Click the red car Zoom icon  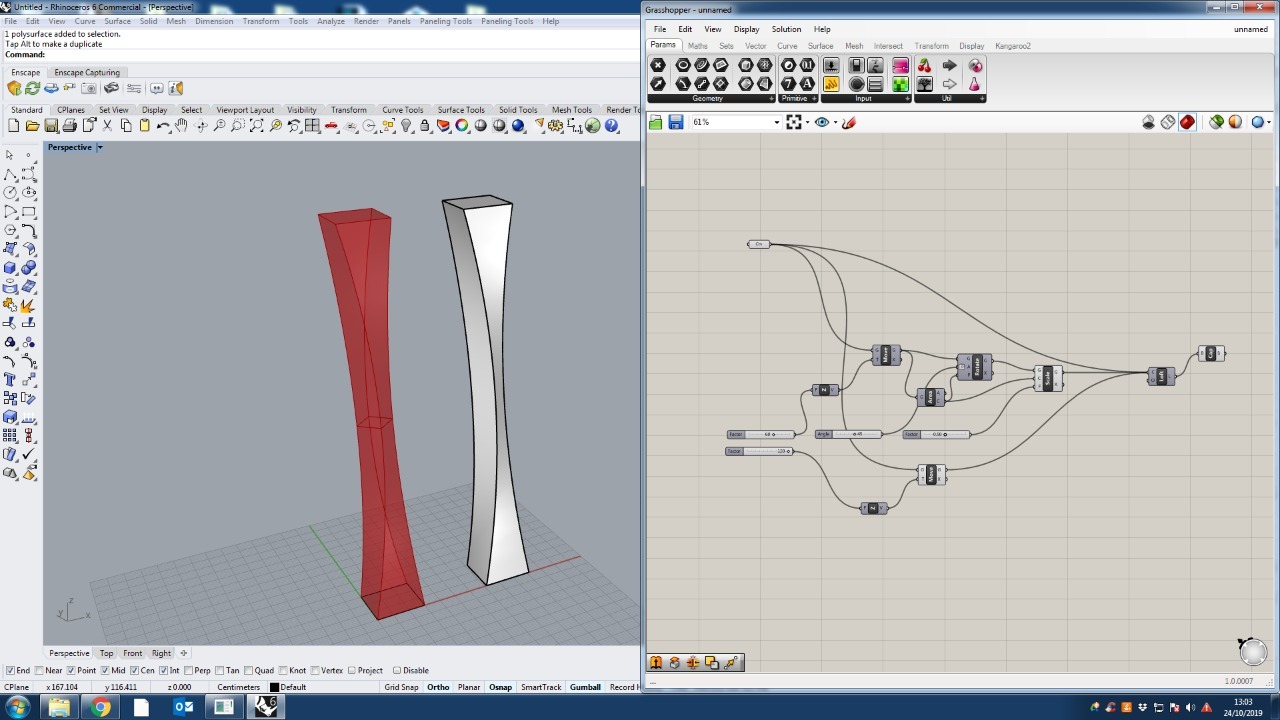(331, 126)
